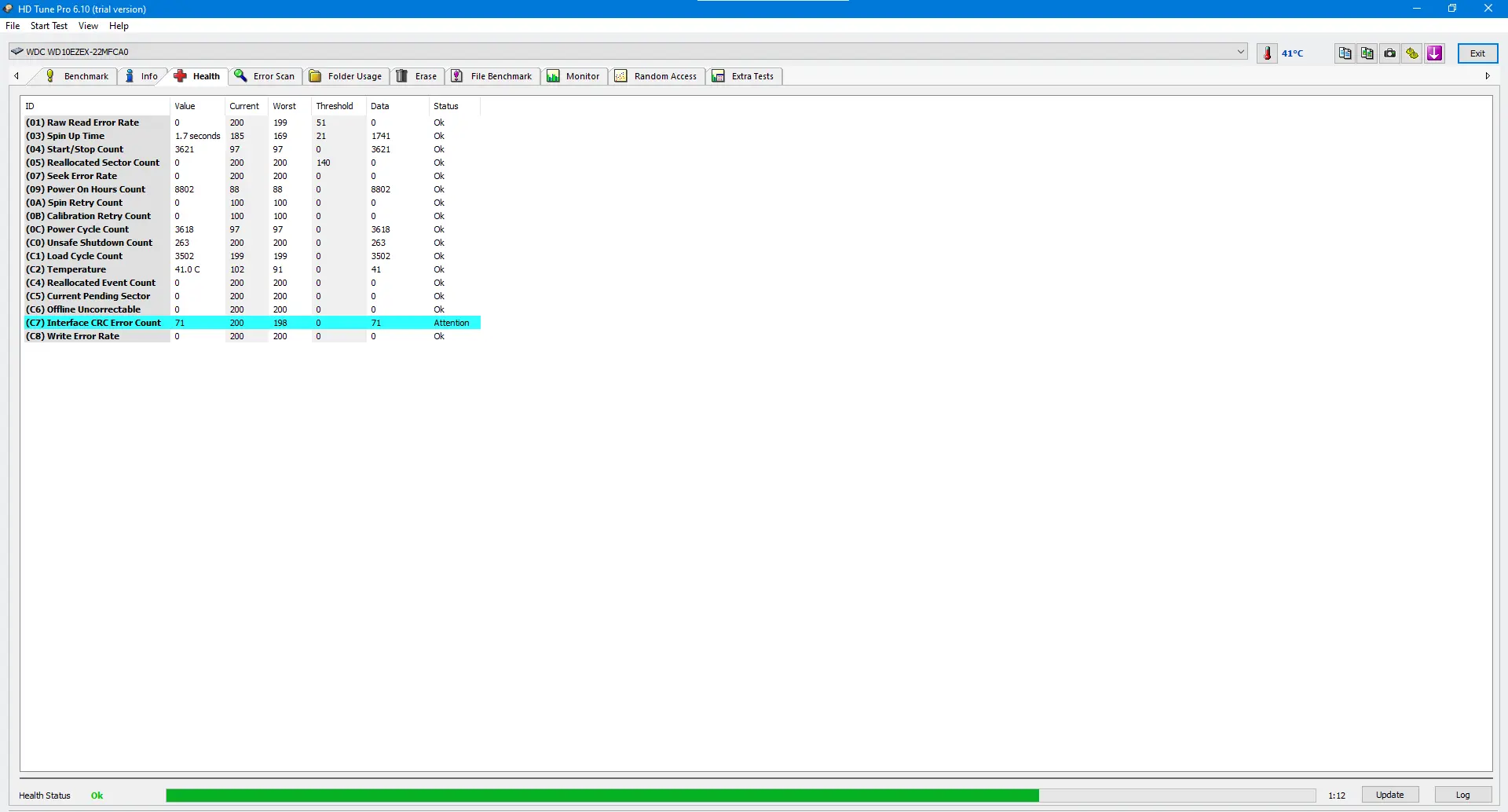Save screenshot using the camera icon
Screen dimensions: 1508x812
tap(1390, 53)
